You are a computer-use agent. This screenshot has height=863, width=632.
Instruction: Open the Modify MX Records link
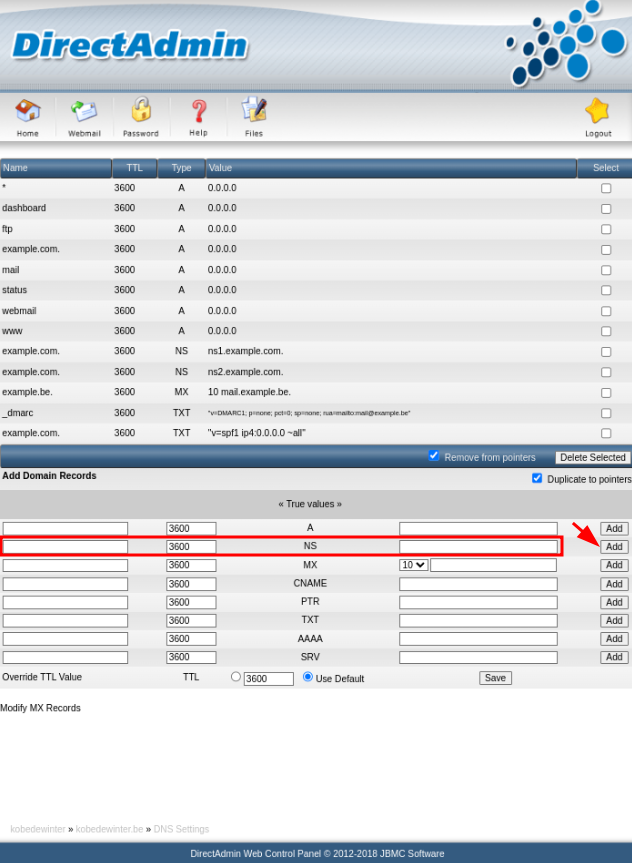40,708
